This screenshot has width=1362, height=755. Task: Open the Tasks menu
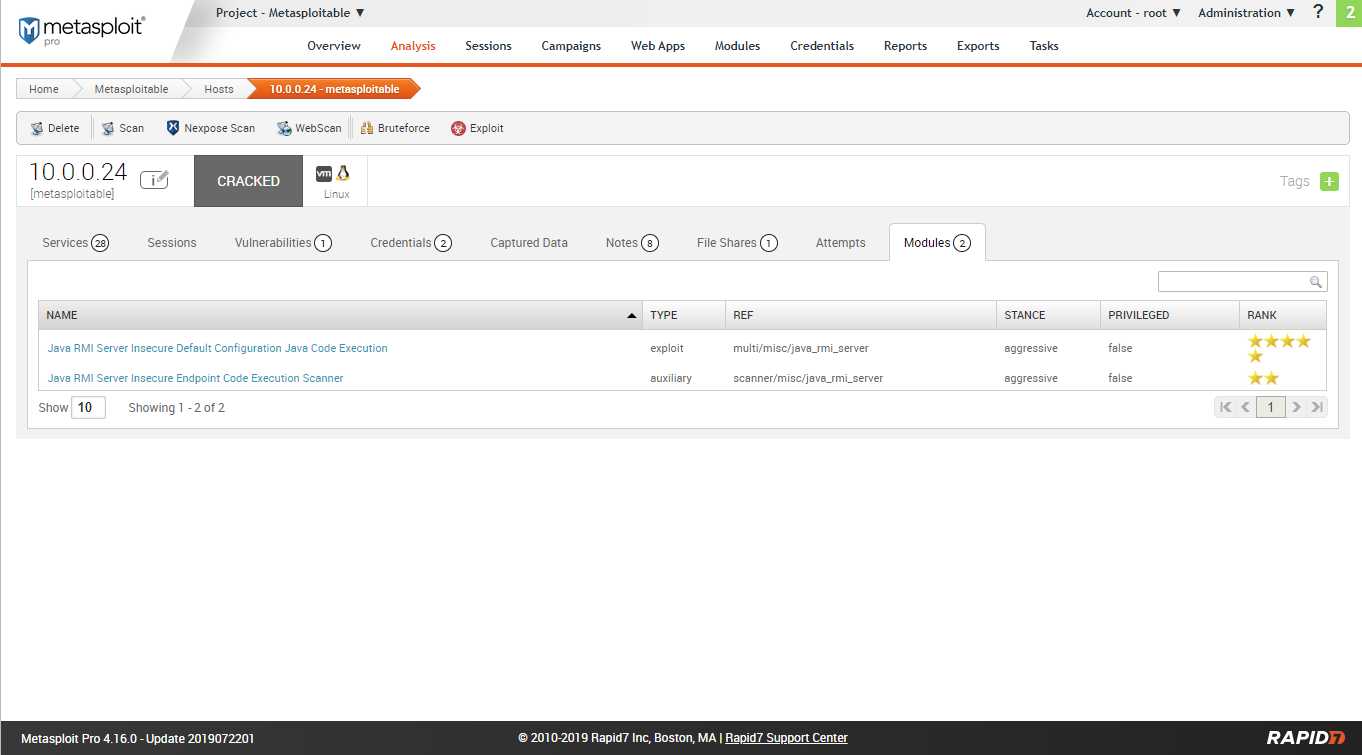click(x=1044, y=46)
